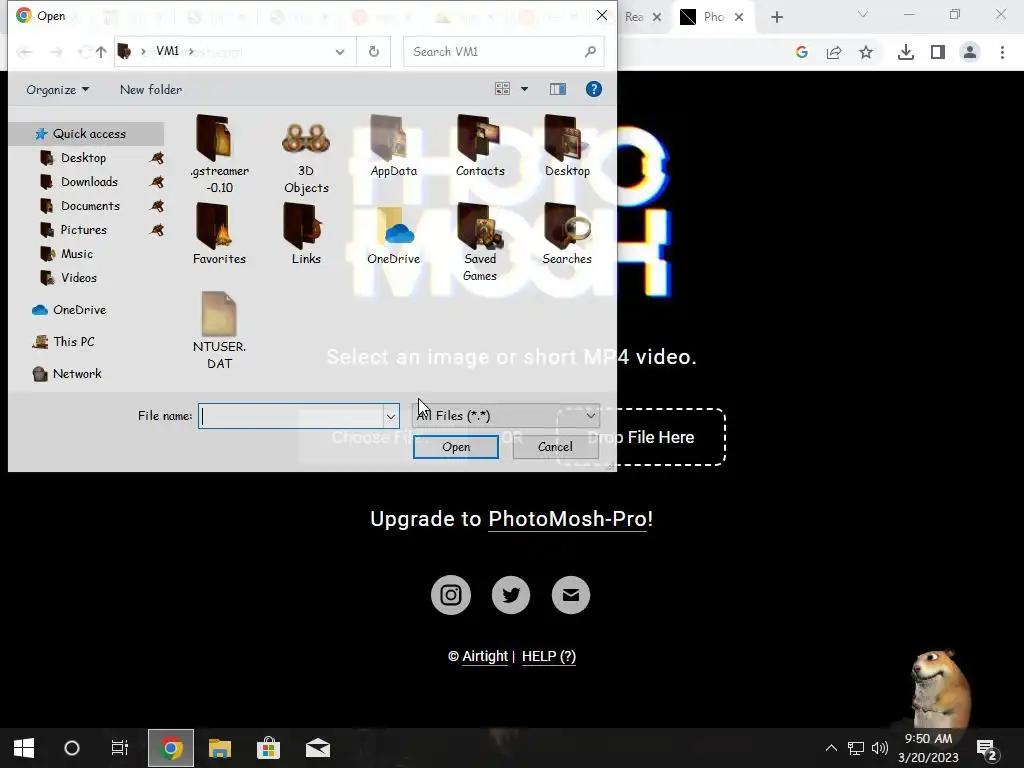Toggle the preview pane icon
The height and width of the screenshot is (768, 1024).
tap(558, 89)
